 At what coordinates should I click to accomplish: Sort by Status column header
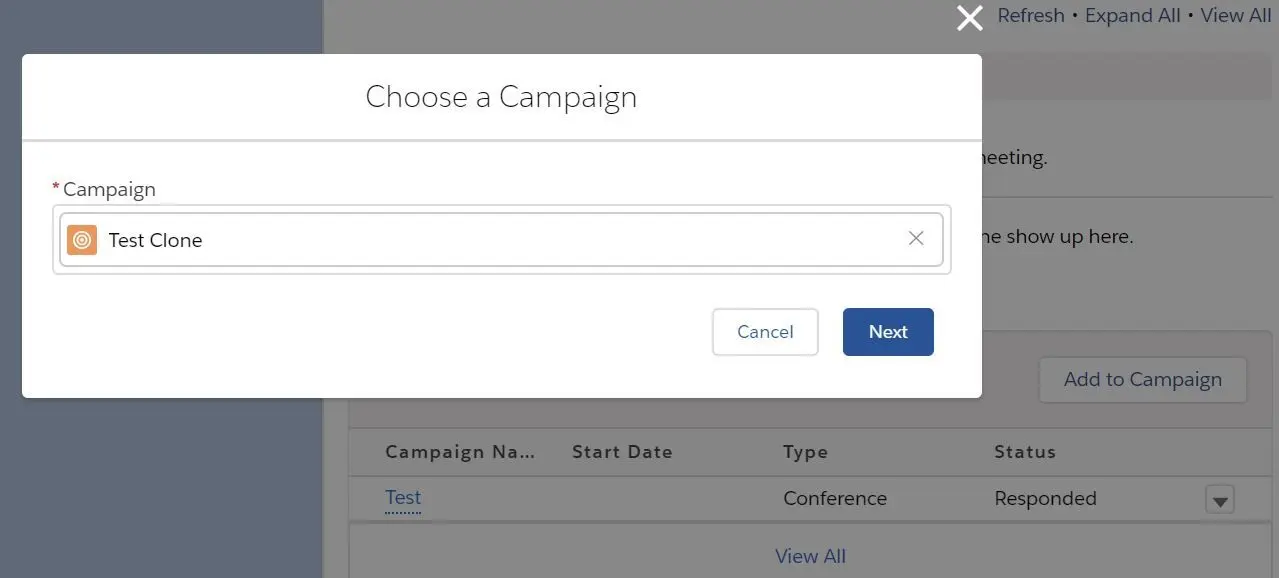tap(1025, 452)
